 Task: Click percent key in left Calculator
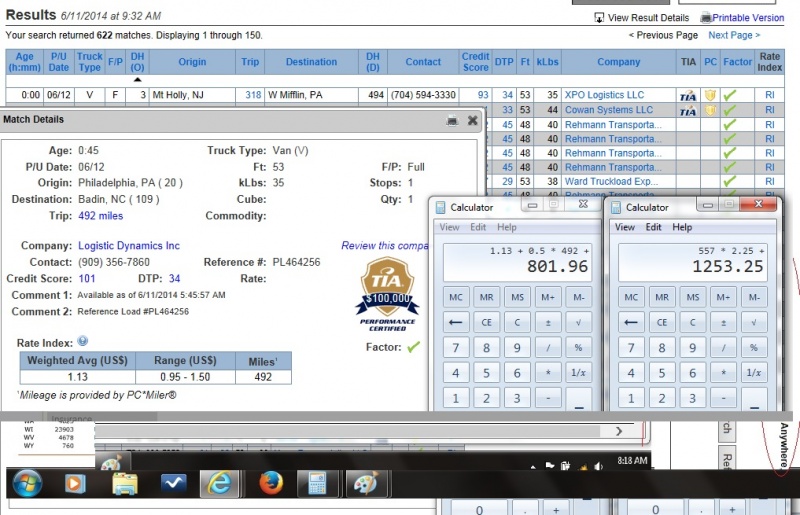579,348
